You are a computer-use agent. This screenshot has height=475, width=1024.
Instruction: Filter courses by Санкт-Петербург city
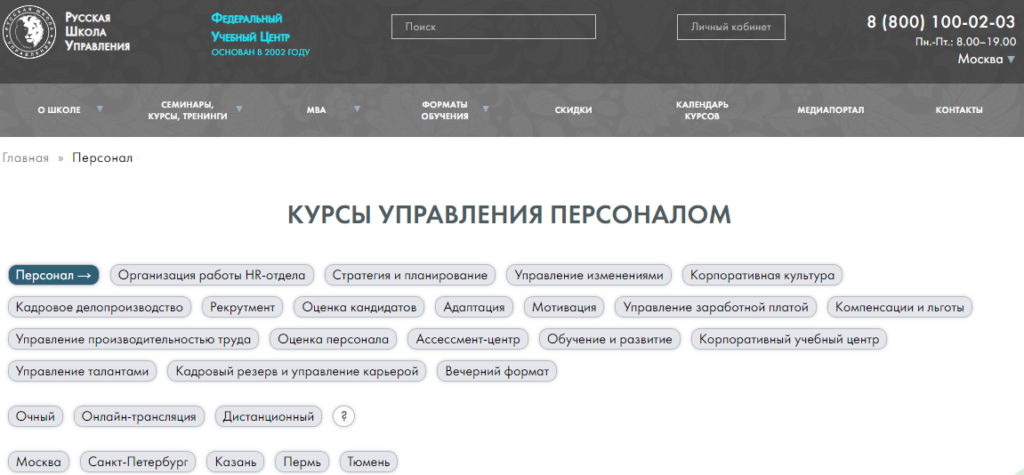tap(138, 462)
